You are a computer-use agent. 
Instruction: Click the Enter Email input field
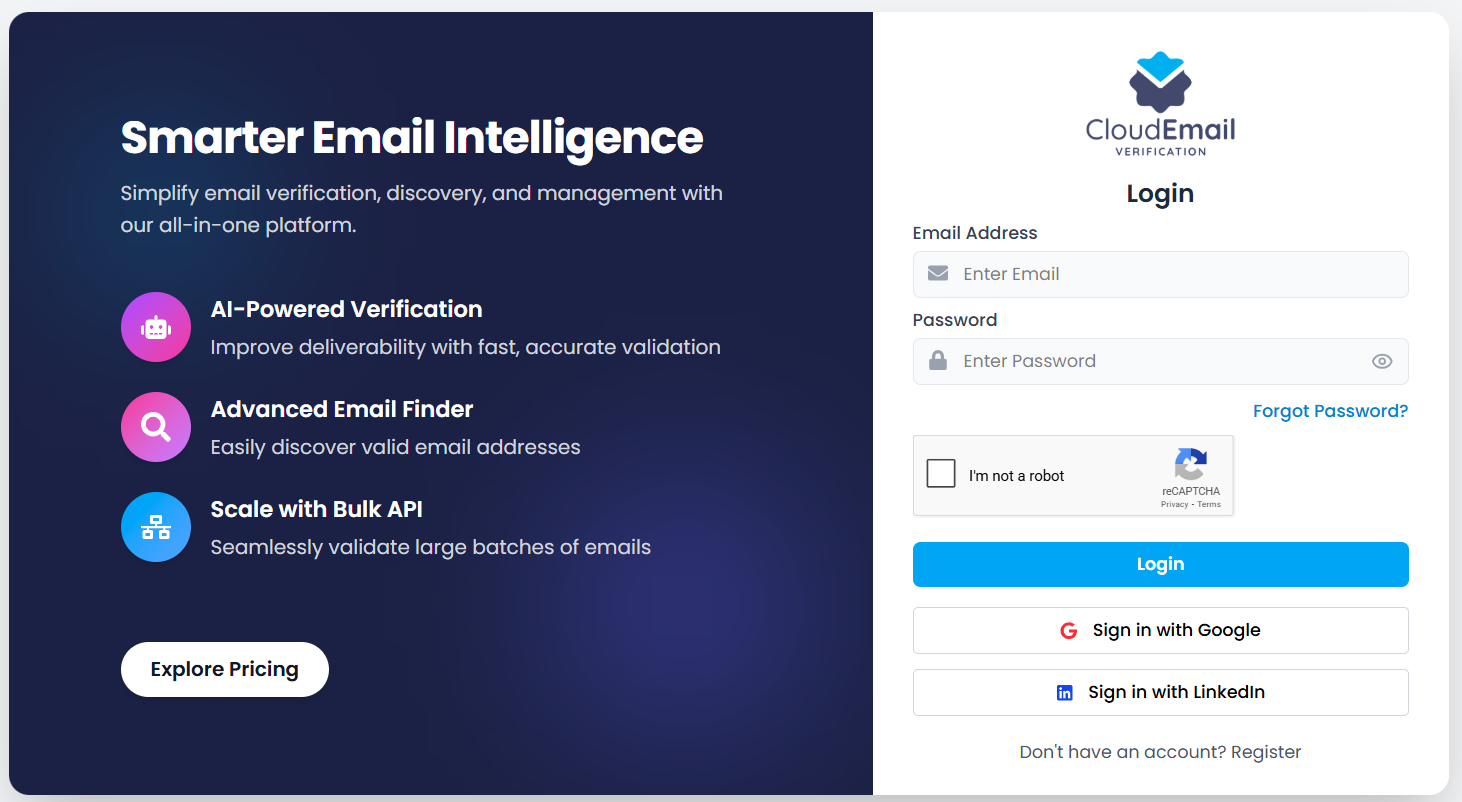pyautogui.click(x=1160, y=273)
